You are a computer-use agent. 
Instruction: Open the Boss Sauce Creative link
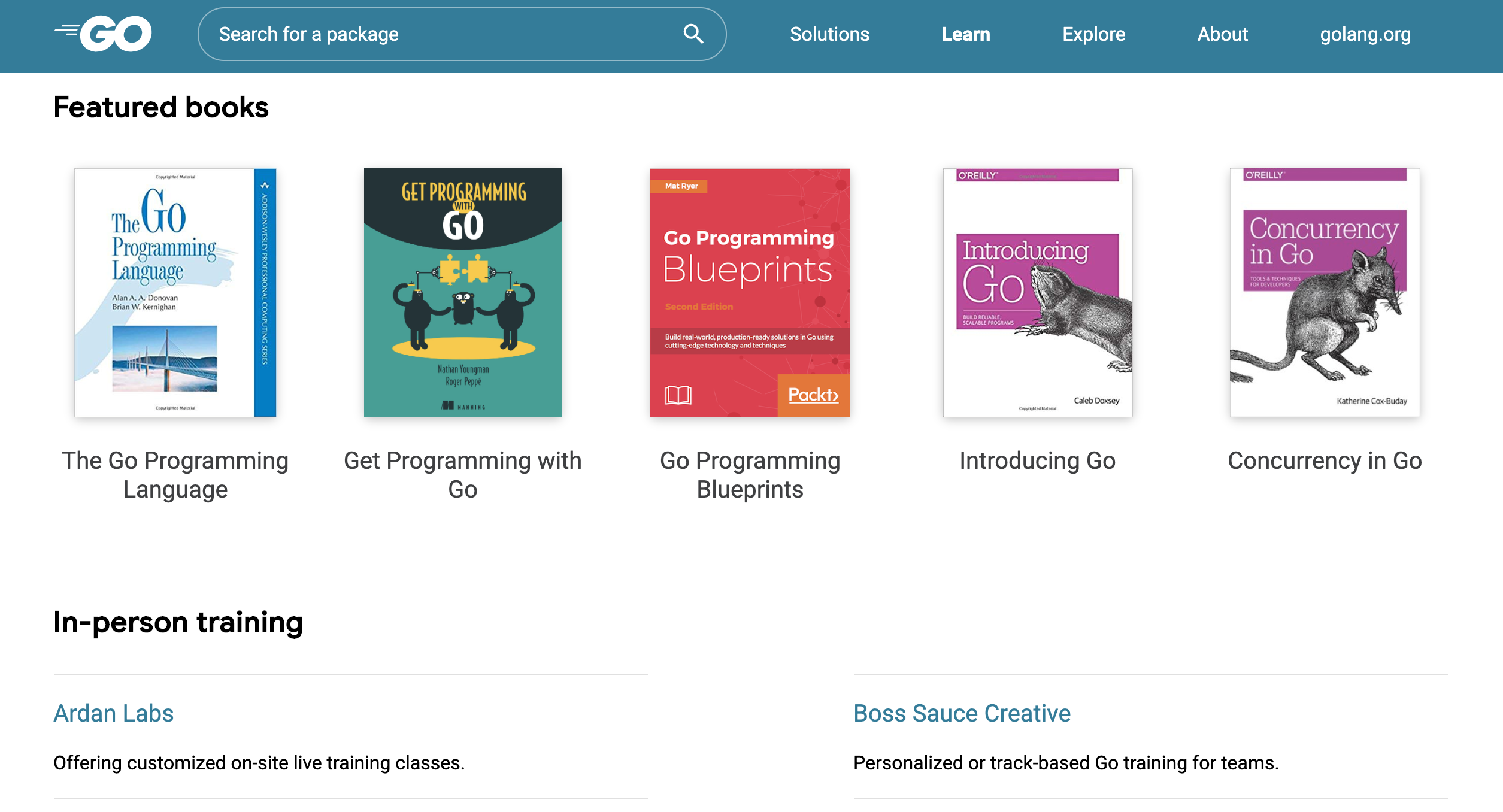[962, 713]
